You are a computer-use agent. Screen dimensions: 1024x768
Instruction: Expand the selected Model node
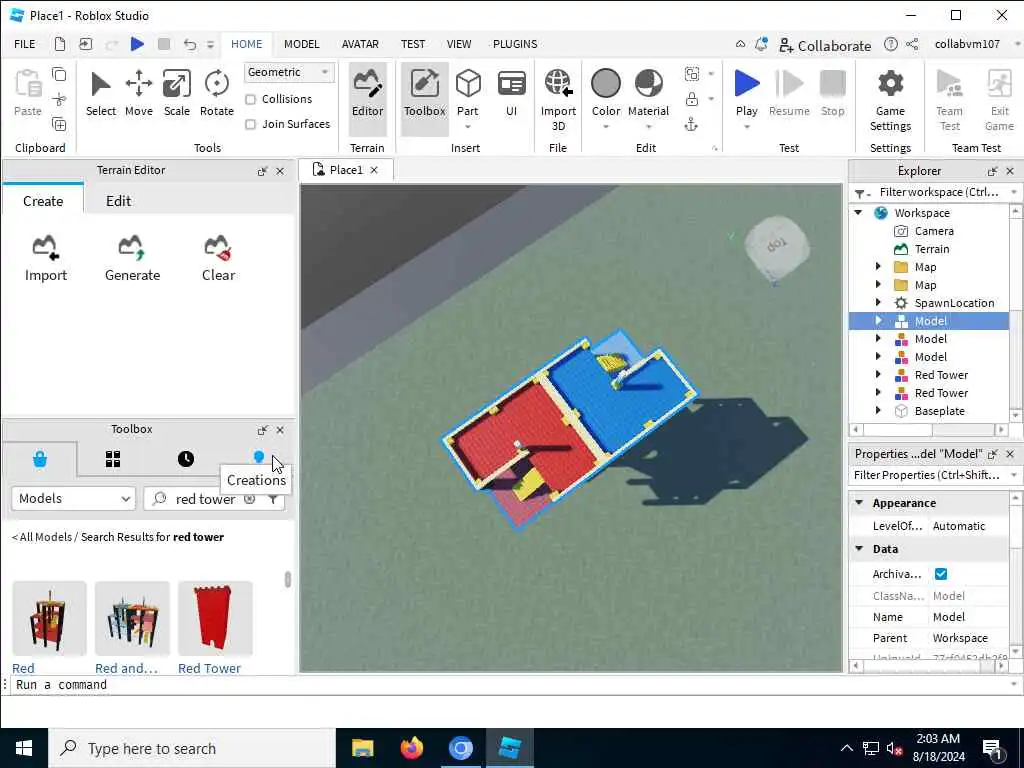[x=878, y=321]
